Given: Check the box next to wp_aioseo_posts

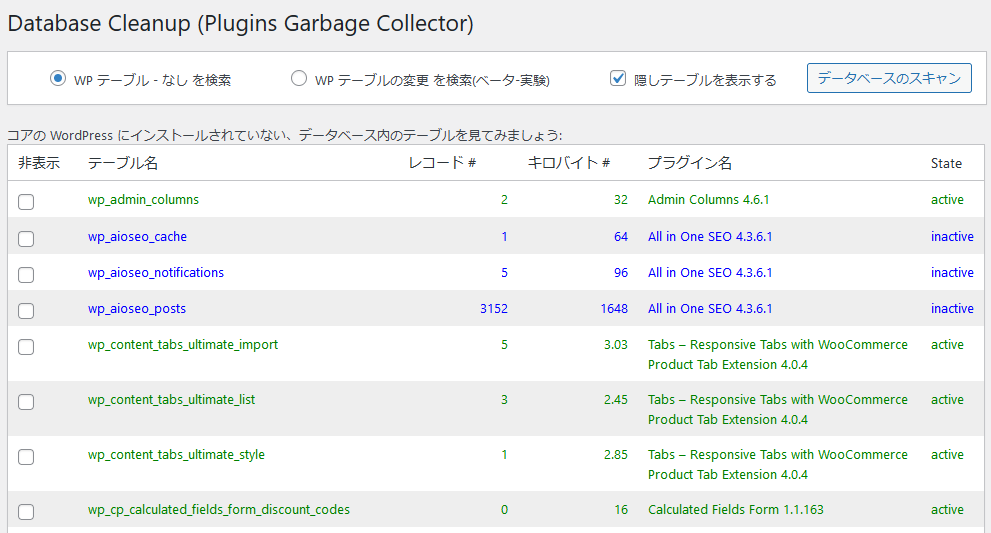Looking at the screenshot, I should point(26,311).
